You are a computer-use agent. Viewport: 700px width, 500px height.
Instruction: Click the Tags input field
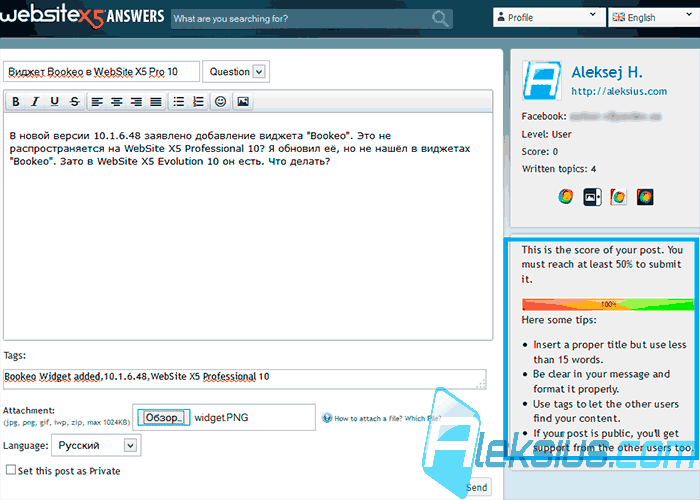point(245,379)
